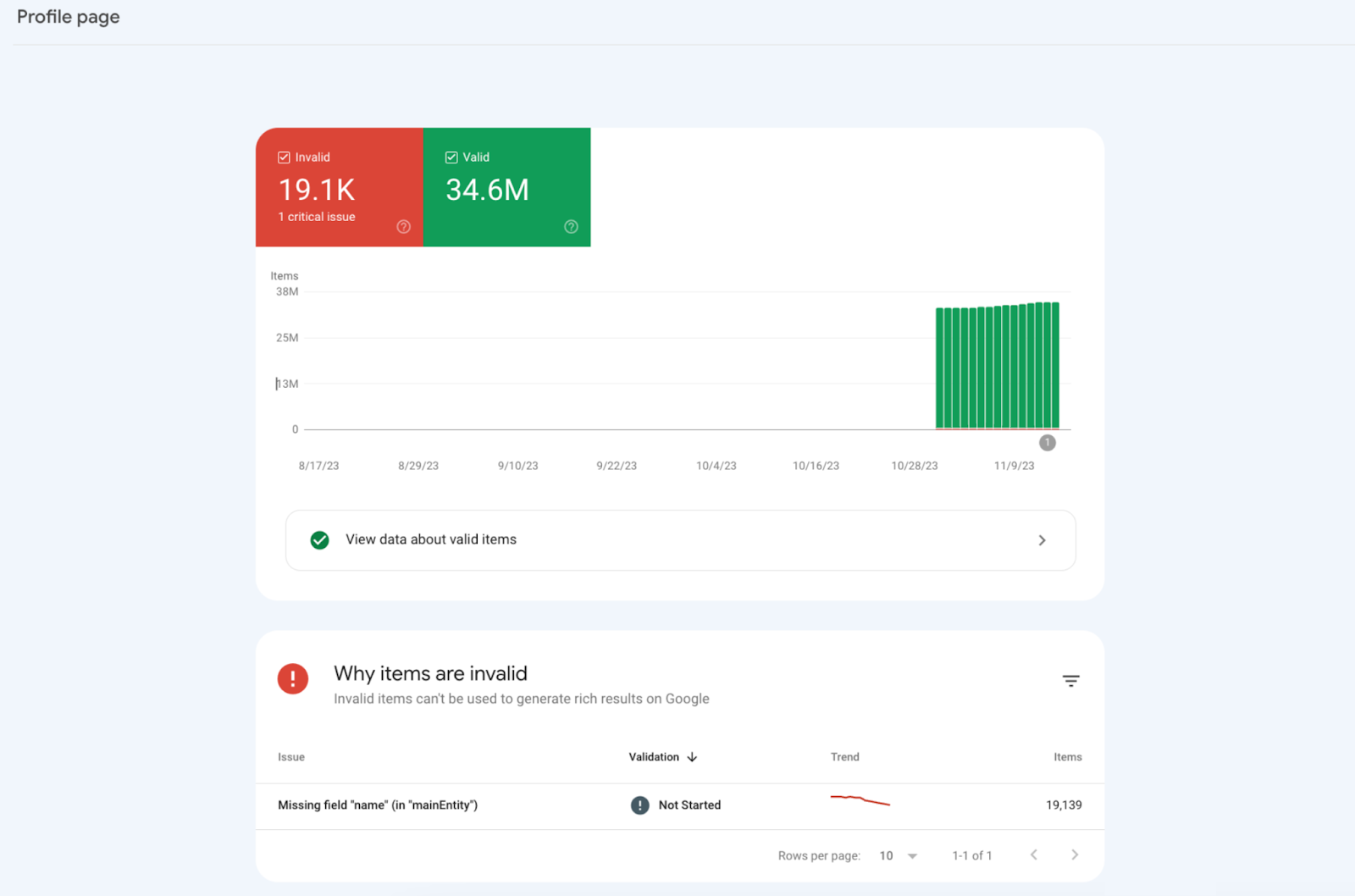Click the red trend sparkline for the issue
The width and height of the screenshot is (1355, 896).
(x=859, y=801)
